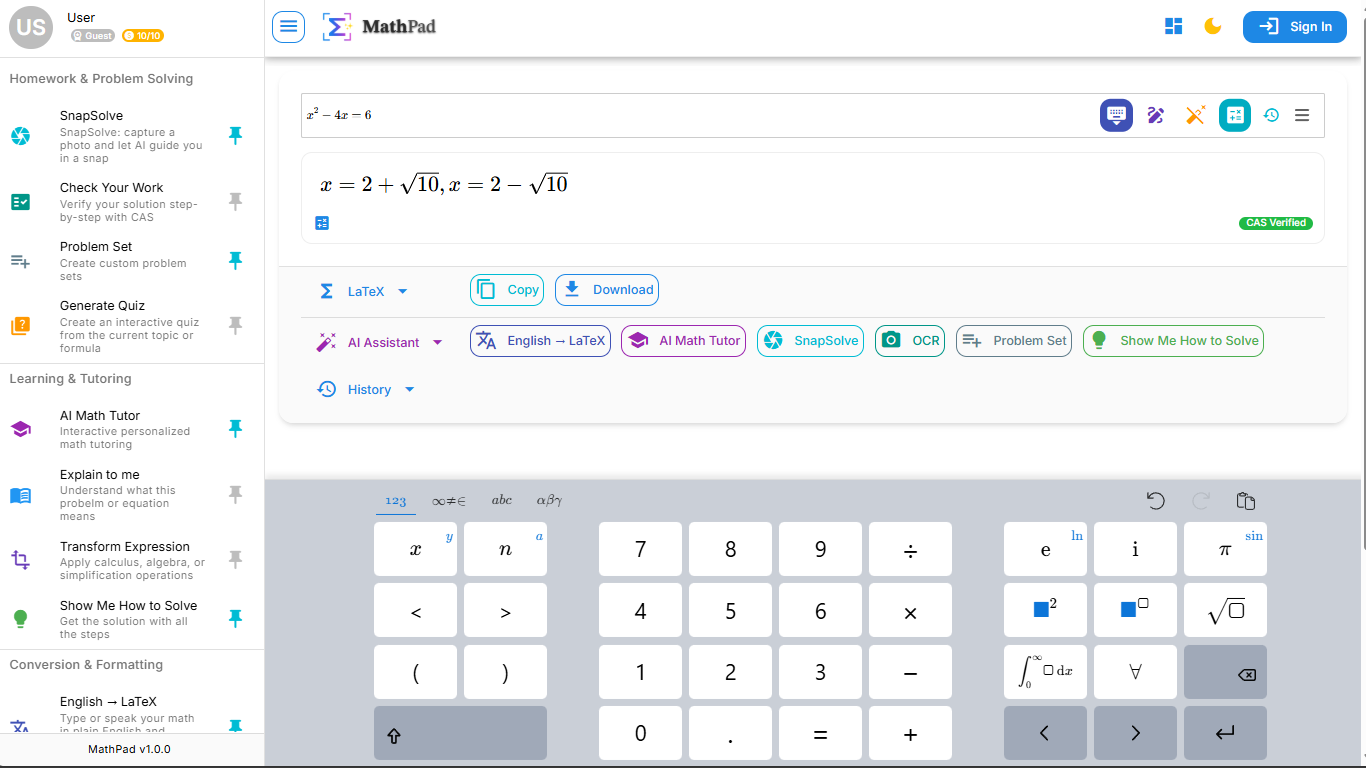Click the Download button
This screenshot has width=1366, height=768.
607,290
